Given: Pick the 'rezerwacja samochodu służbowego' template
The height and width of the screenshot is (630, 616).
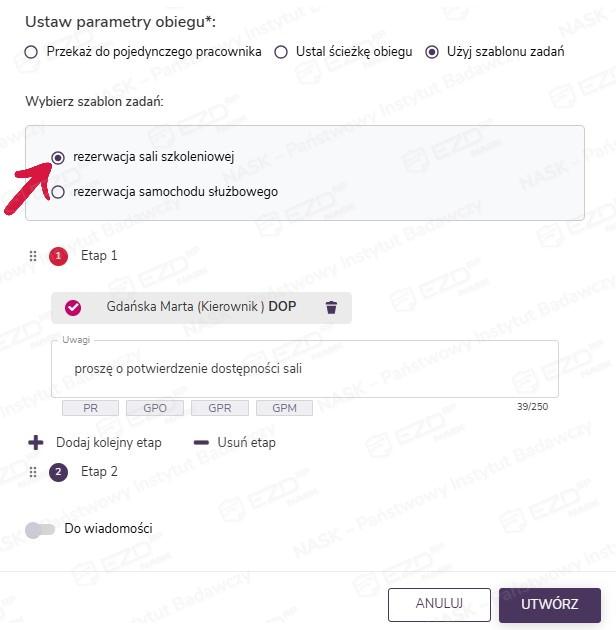Looking at the screenshot, I should [58, 192].
